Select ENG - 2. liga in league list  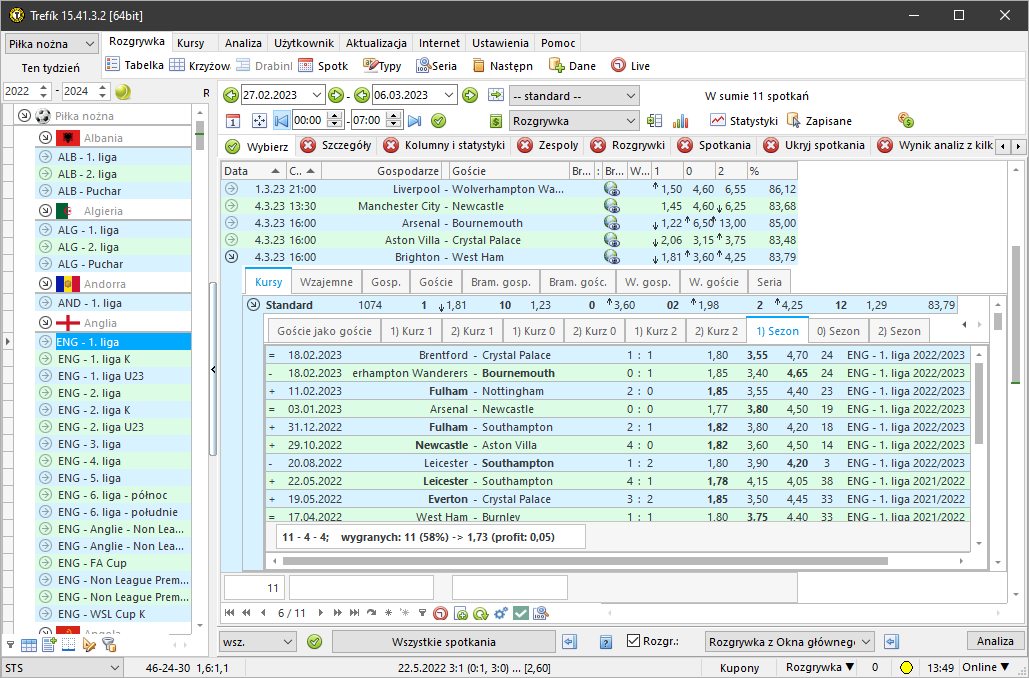point(89,393)
